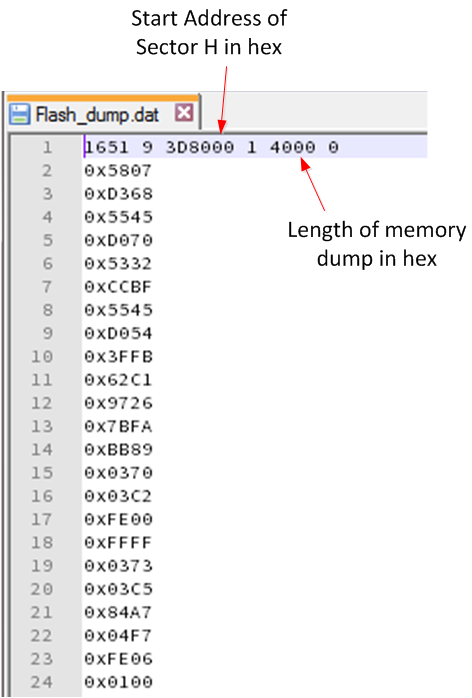Click the save icon on the Flash_dump.dat tab
The width and height of the screenshot is (472, 698).
[20, 114]
